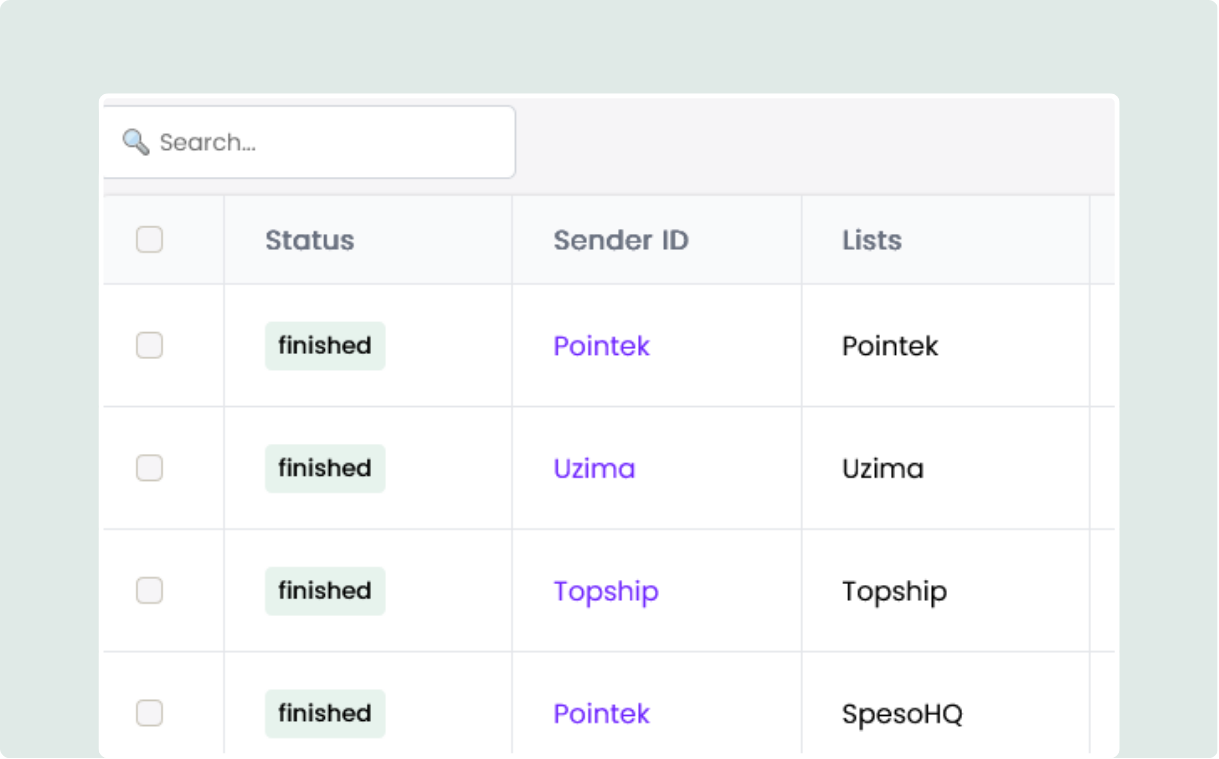Open Pointek sender link in SpesoHQ row
The height and width of the screenshot is (759, 1219).
[602, 713]
